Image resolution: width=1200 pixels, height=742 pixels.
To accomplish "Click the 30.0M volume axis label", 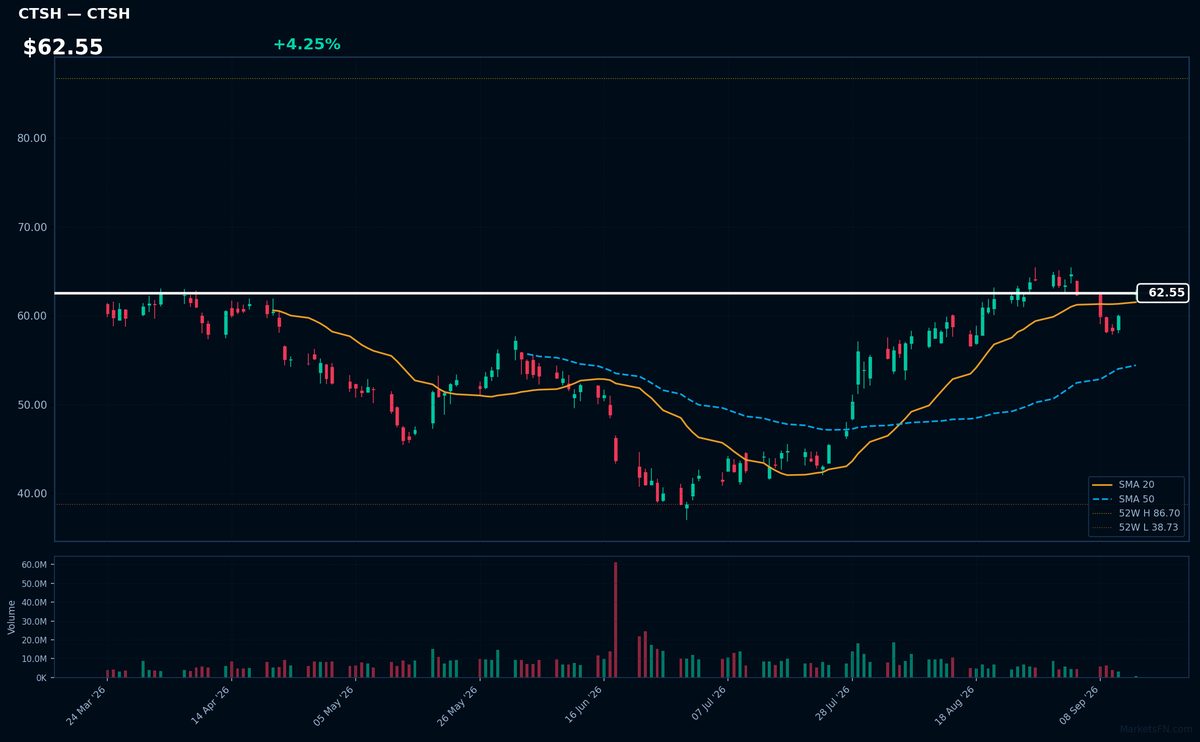I will click(35, 621).
